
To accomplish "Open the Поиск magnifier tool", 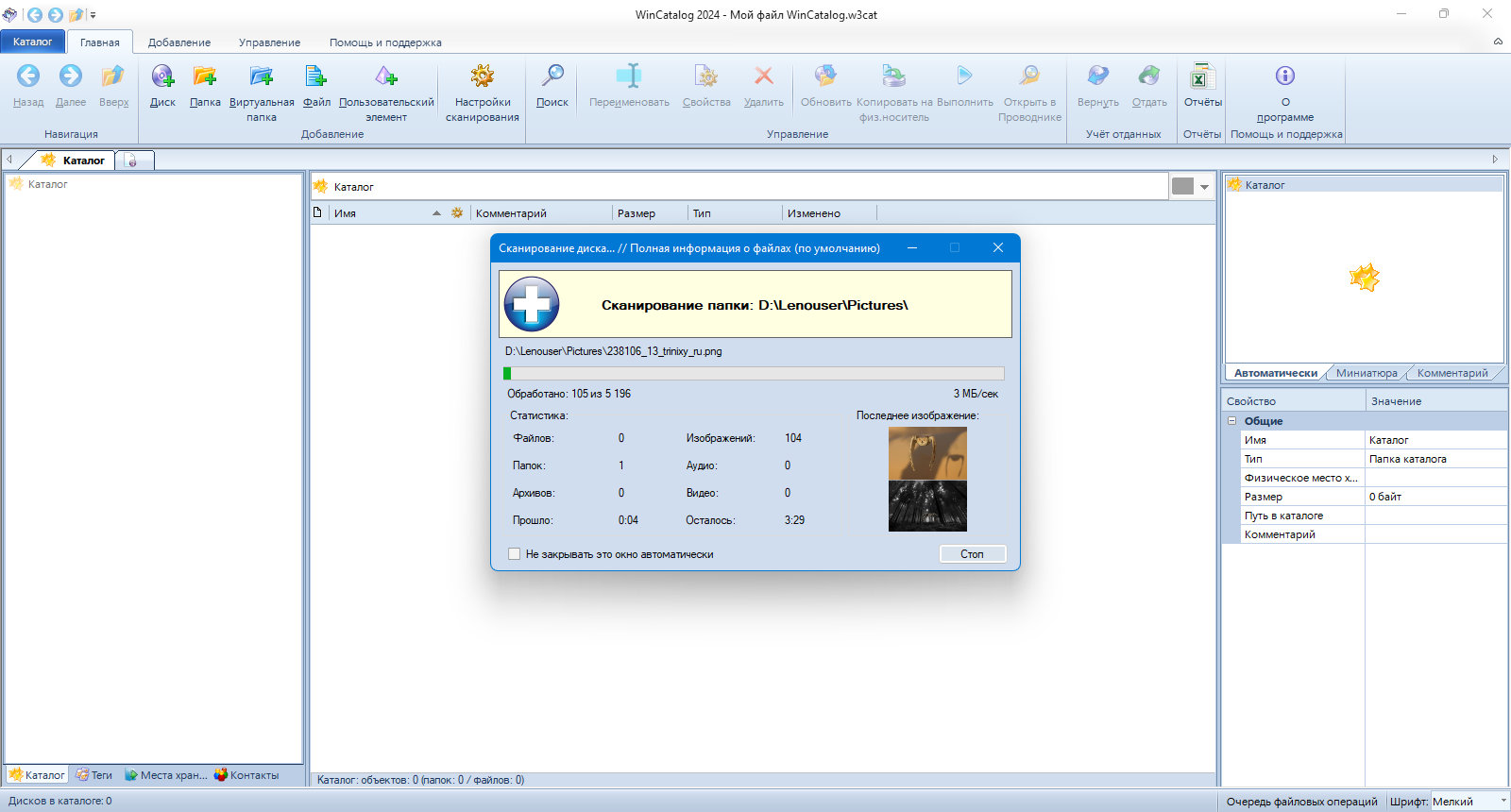I will [552, 76].
